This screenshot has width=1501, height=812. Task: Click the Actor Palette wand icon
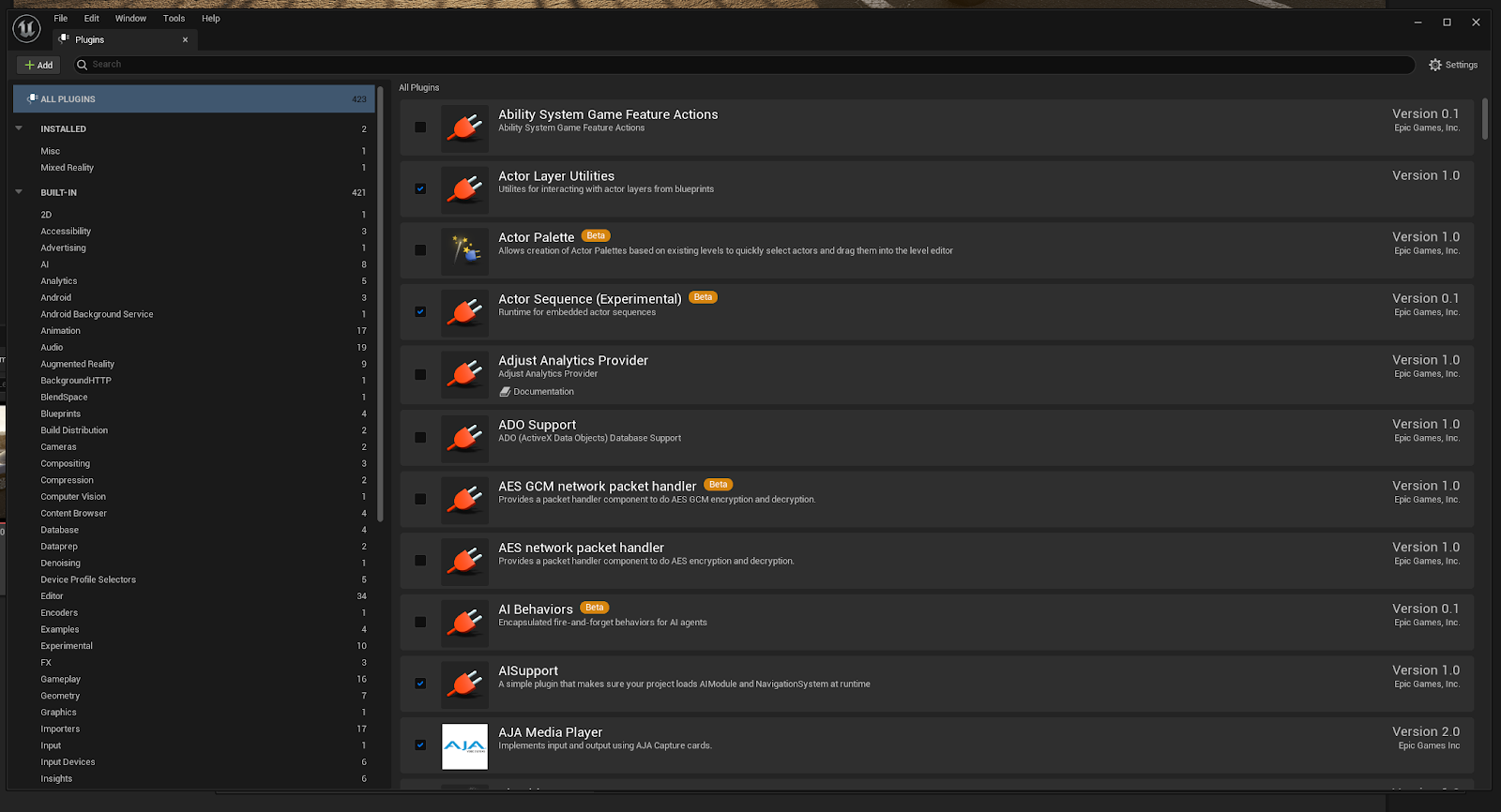(x=464, y=250)
